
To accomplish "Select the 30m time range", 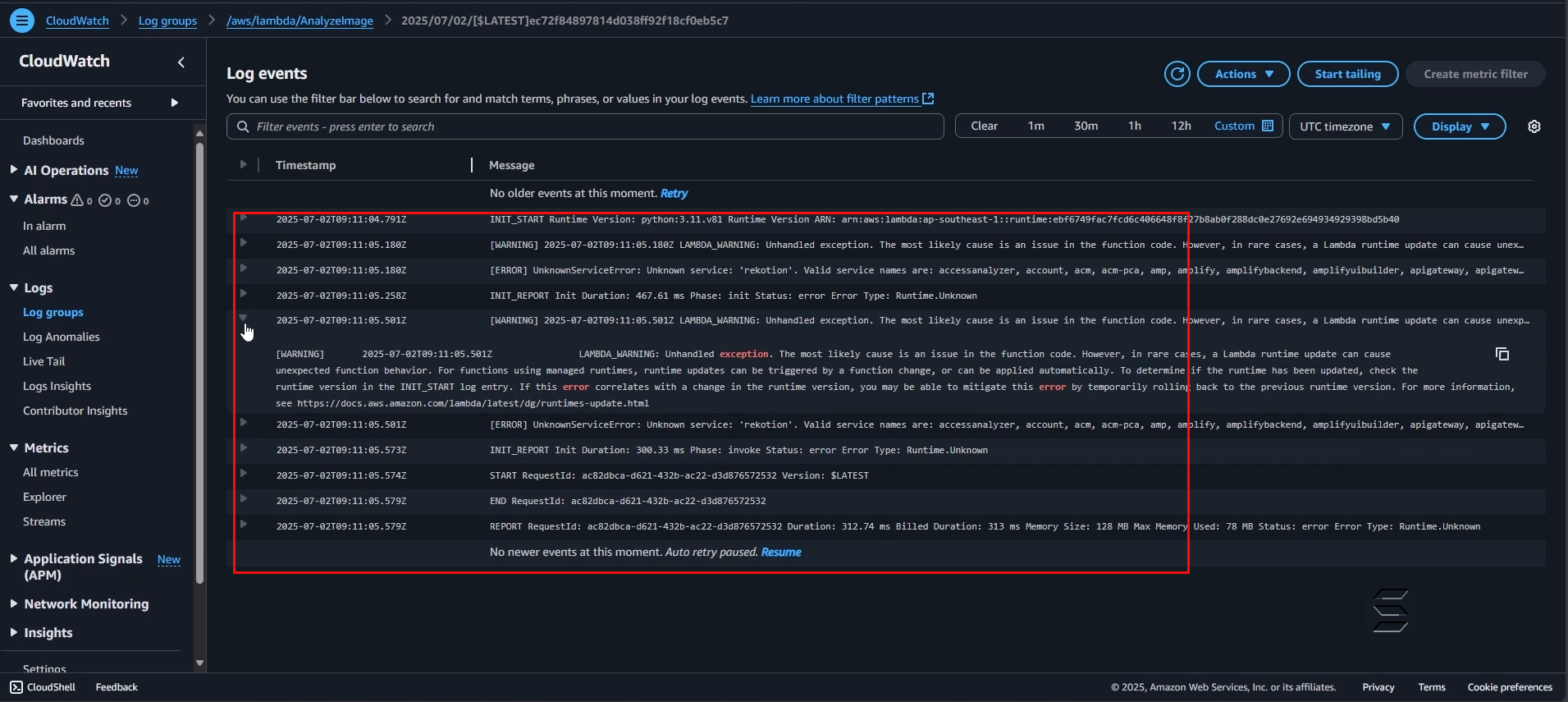I will point(1086,126).
